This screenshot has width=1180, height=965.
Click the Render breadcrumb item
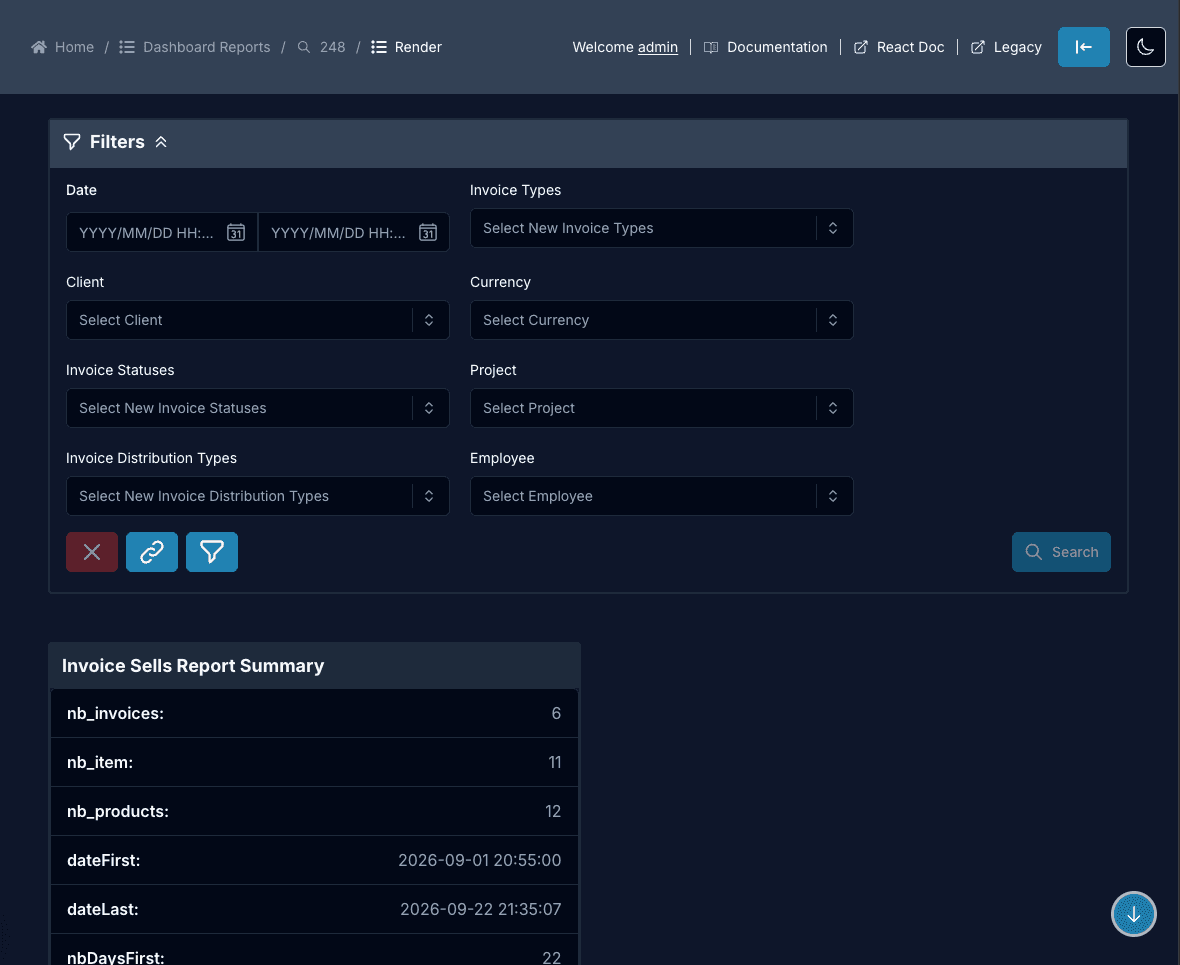pyautogui.click(x=418, y=47)
